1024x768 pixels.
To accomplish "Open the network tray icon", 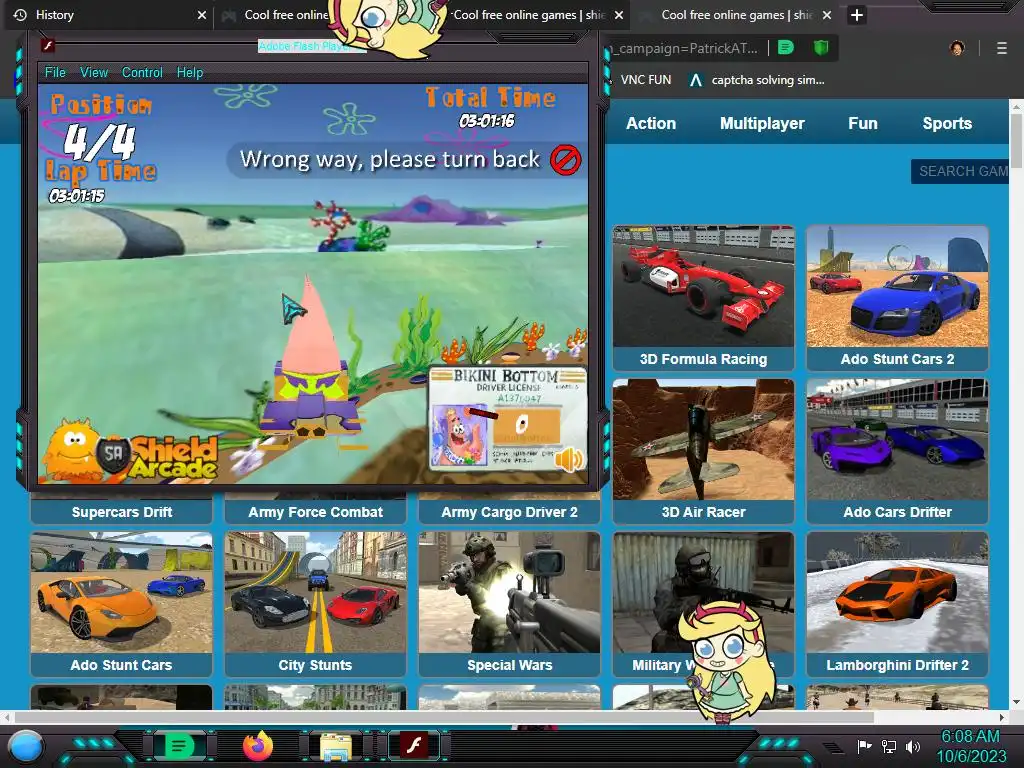I will click(x=889, y=746).
